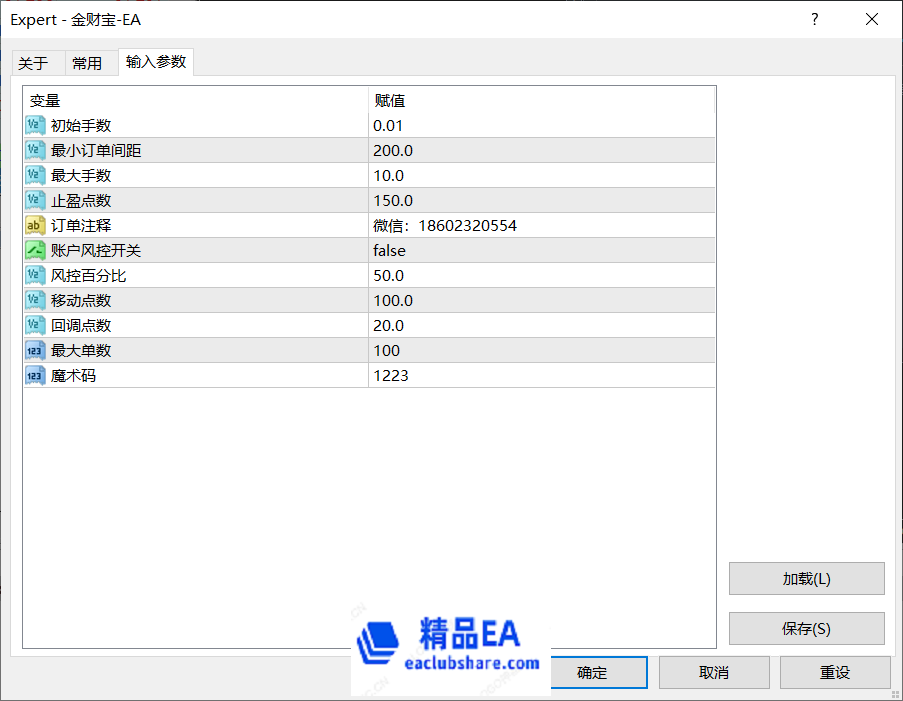This screenshot has height=701, width=903.
Task: Click the 账户风控开关 boolean type icon
Action: [x=35, y=250]
